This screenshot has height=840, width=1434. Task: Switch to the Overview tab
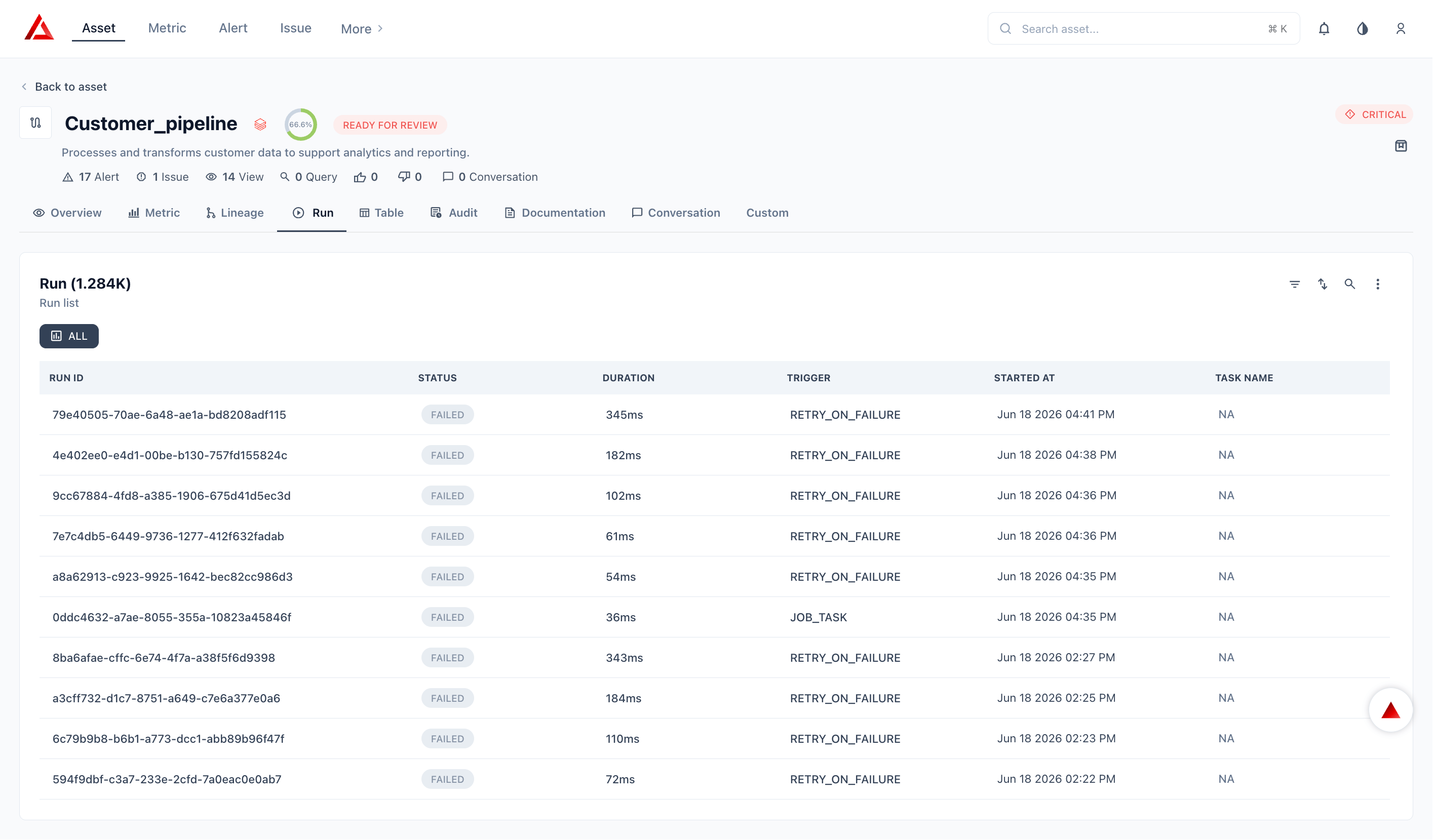[67, 213]
